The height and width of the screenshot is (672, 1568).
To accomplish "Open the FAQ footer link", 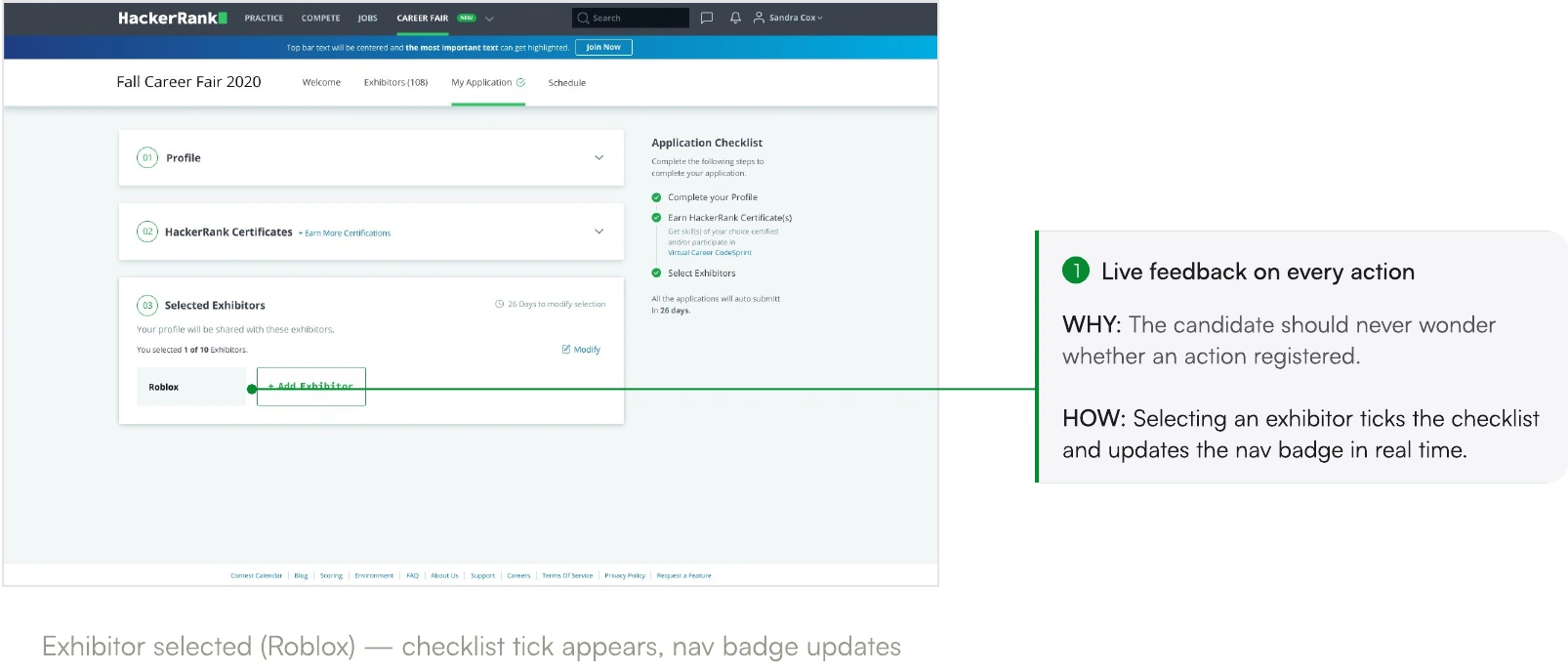I will 412,575.
